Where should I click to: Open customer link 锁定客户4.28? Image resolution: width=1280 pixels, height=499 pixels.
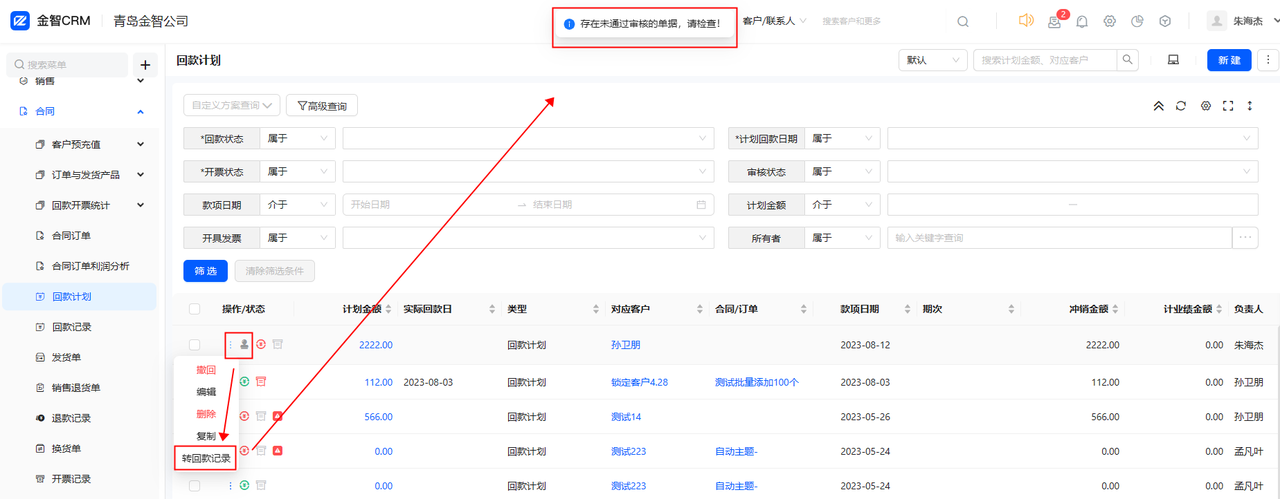[x=639, y=382]
